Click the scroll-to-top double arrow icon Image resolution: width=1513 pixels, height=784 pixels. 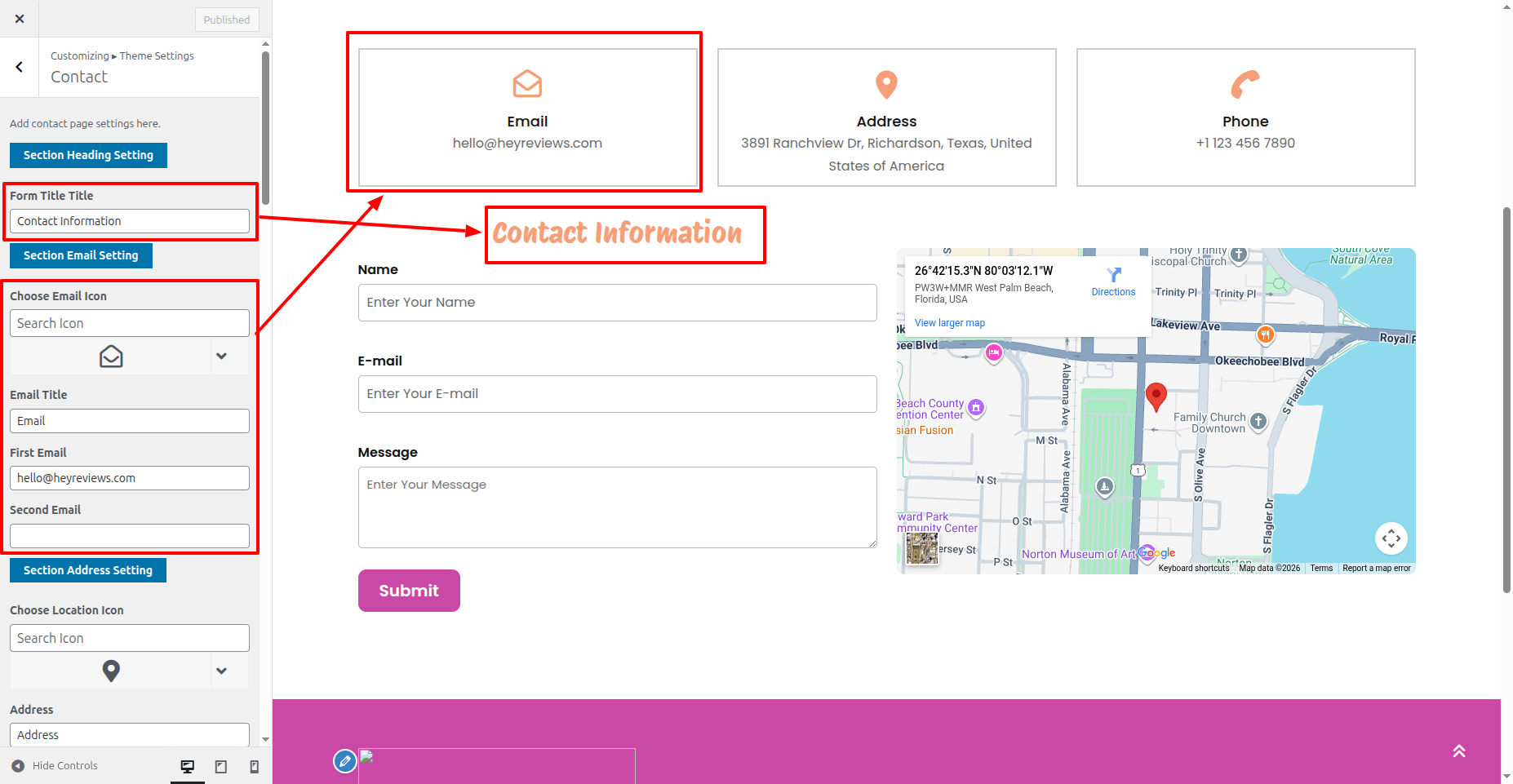pyautogui.click(x=1459, y=751)
